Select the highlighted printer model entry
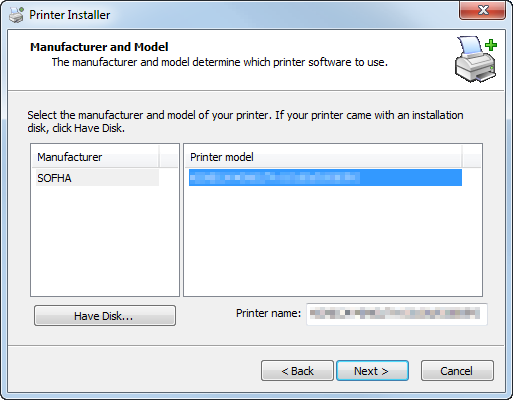Image resolution: width=513 pixels, height=400 pixels. [x=325, y=178]
